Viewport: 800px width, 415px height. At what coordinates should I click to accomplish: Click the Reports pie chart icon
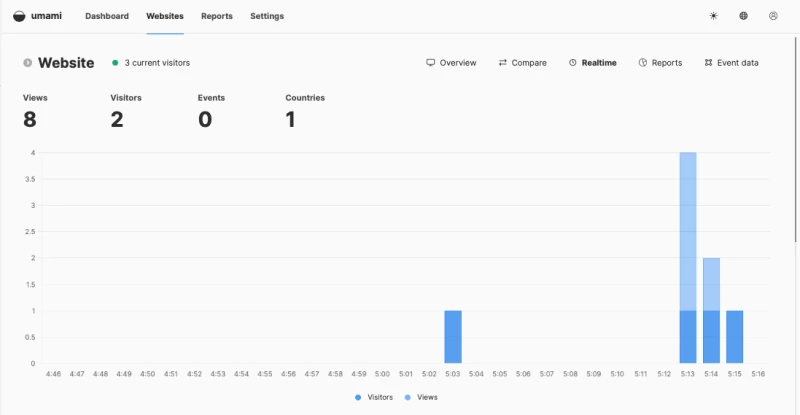[643, 63]
